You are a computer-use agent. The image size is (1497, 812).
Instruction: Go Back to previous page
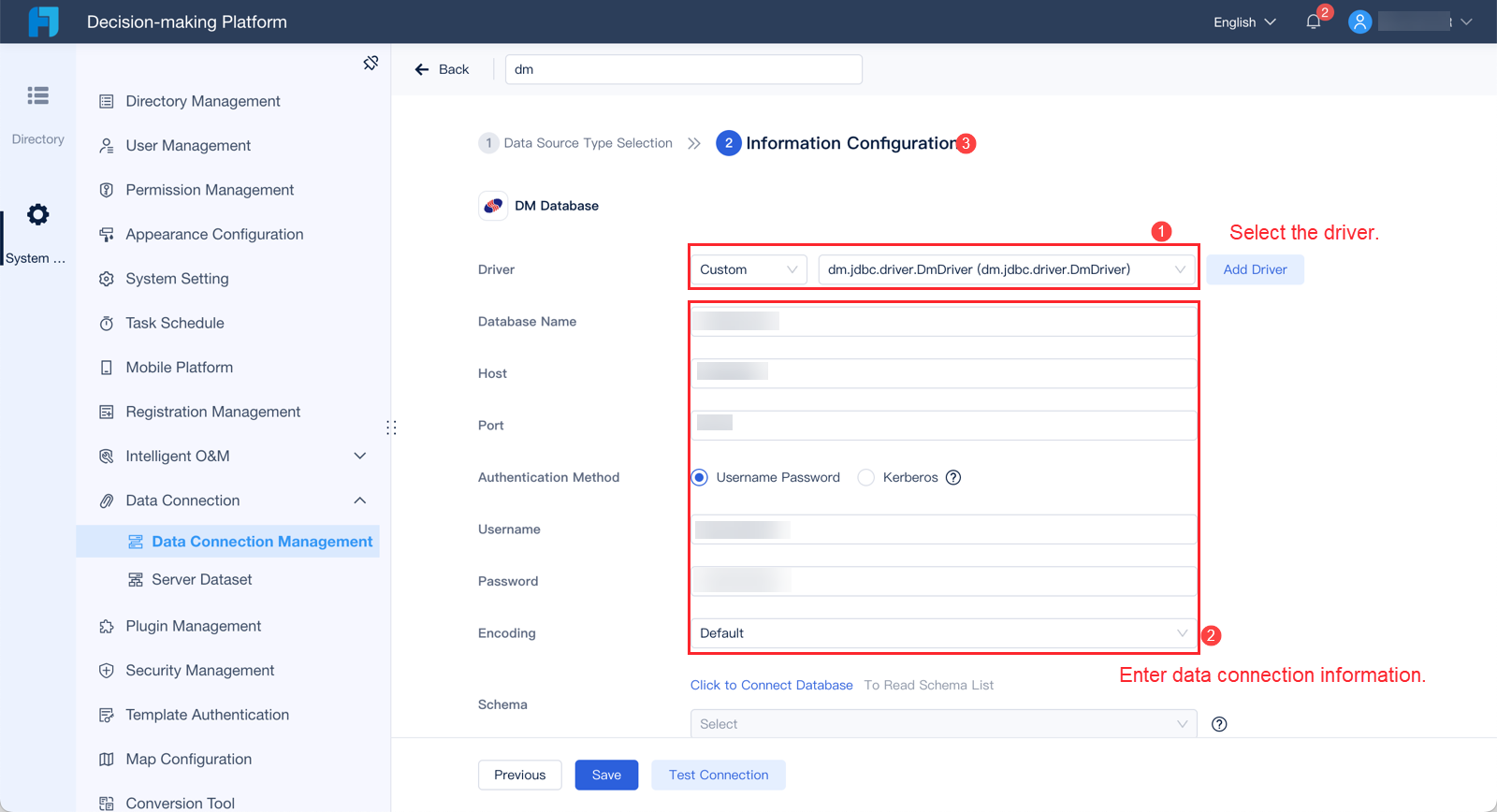[443, 69]
